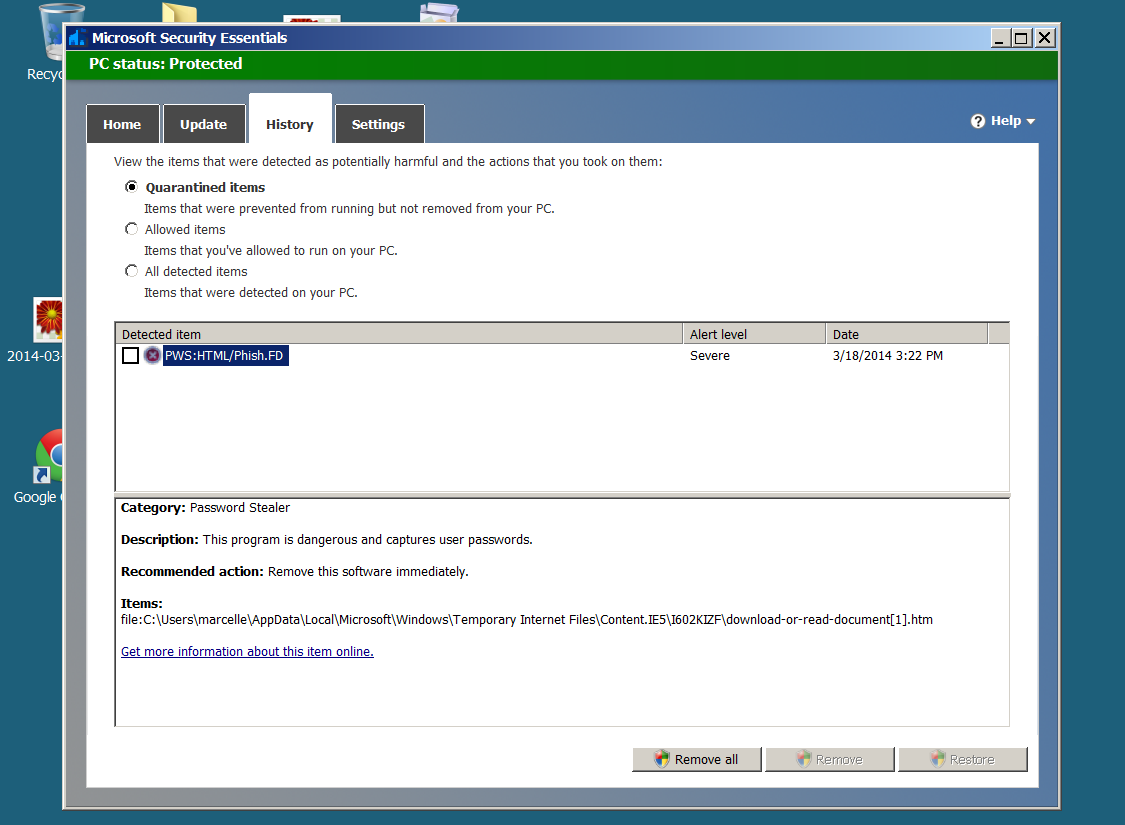1125x825 pixels.
Task: Click the PC status: Protected banner text
Action: [166, 64]
